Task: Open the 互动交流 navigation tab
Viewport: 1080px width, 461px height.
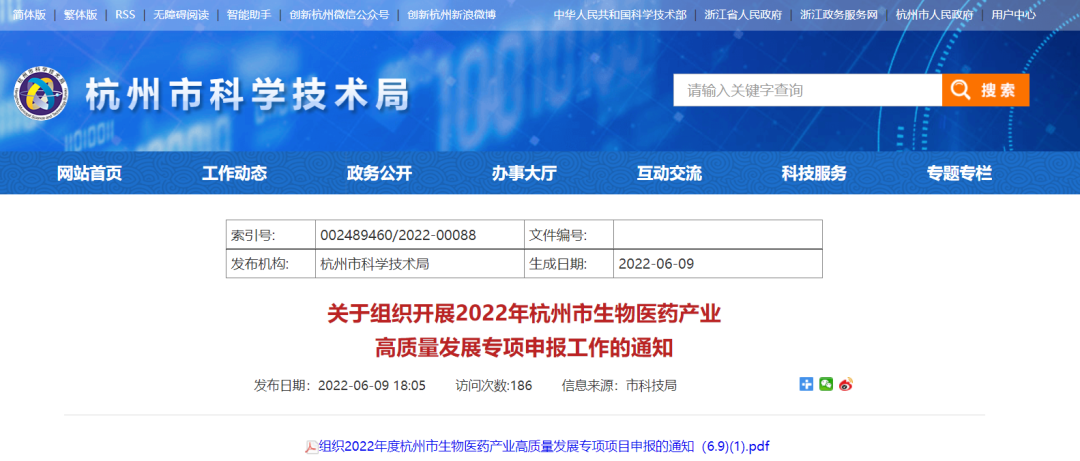Action: [669, 173]
